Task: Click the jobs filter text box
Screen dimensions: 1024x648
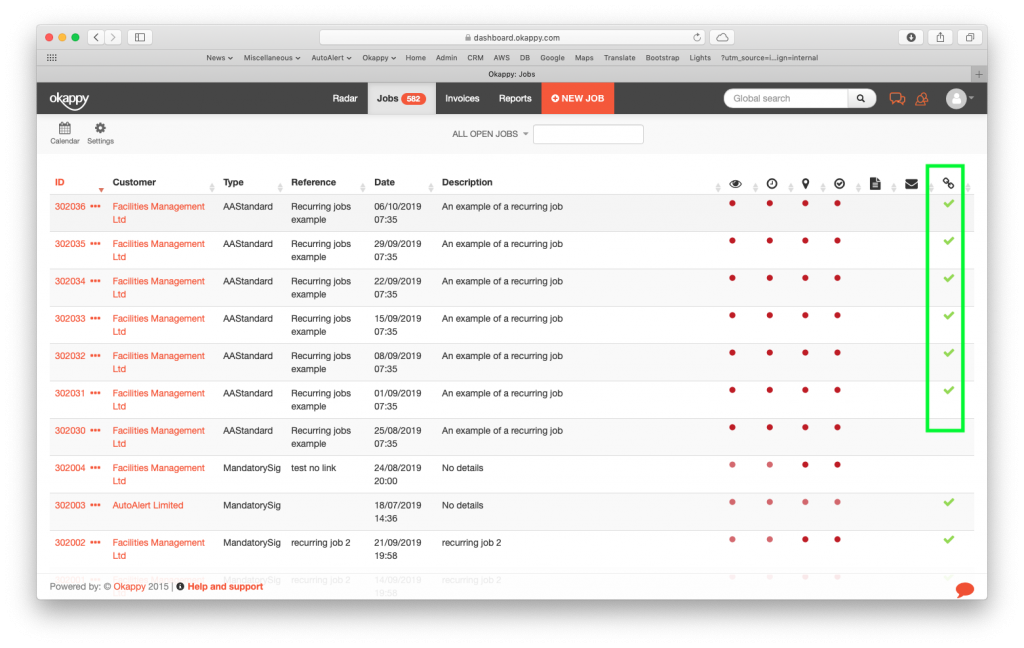Action: click(x=588, y=134)
